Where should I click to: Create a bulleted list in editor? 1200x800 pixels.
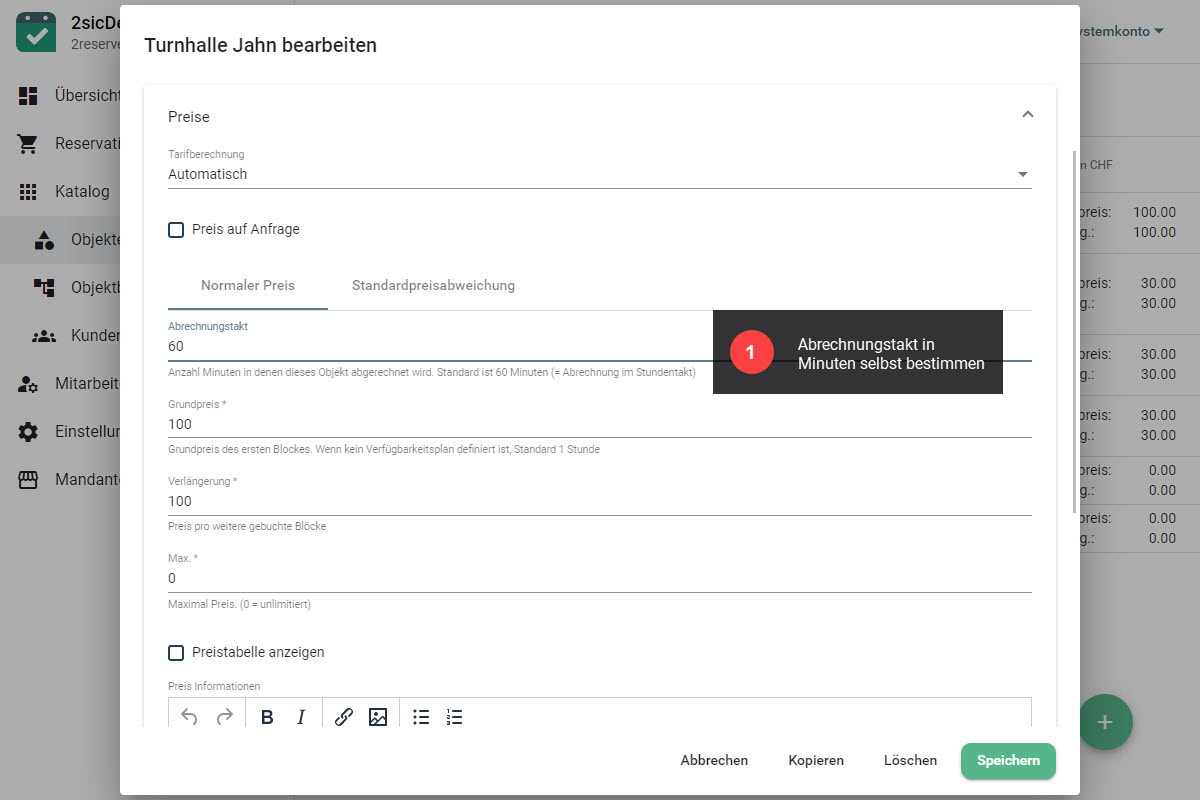coord(421,717)
